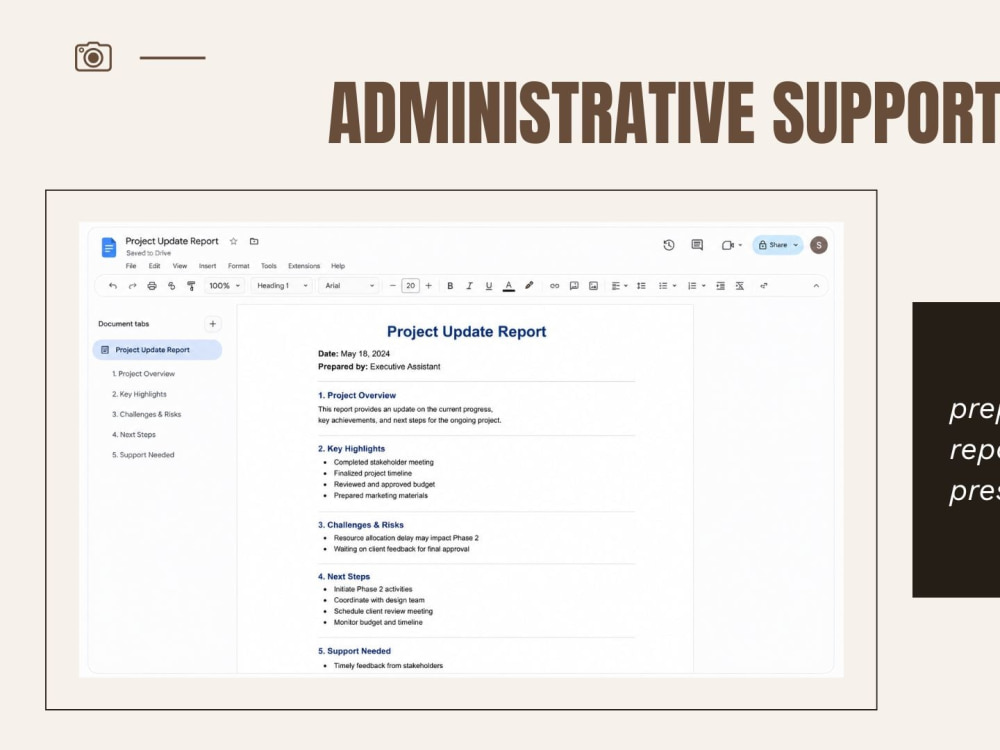
Task: Open the Tools menu
Action: pos(268,266)
